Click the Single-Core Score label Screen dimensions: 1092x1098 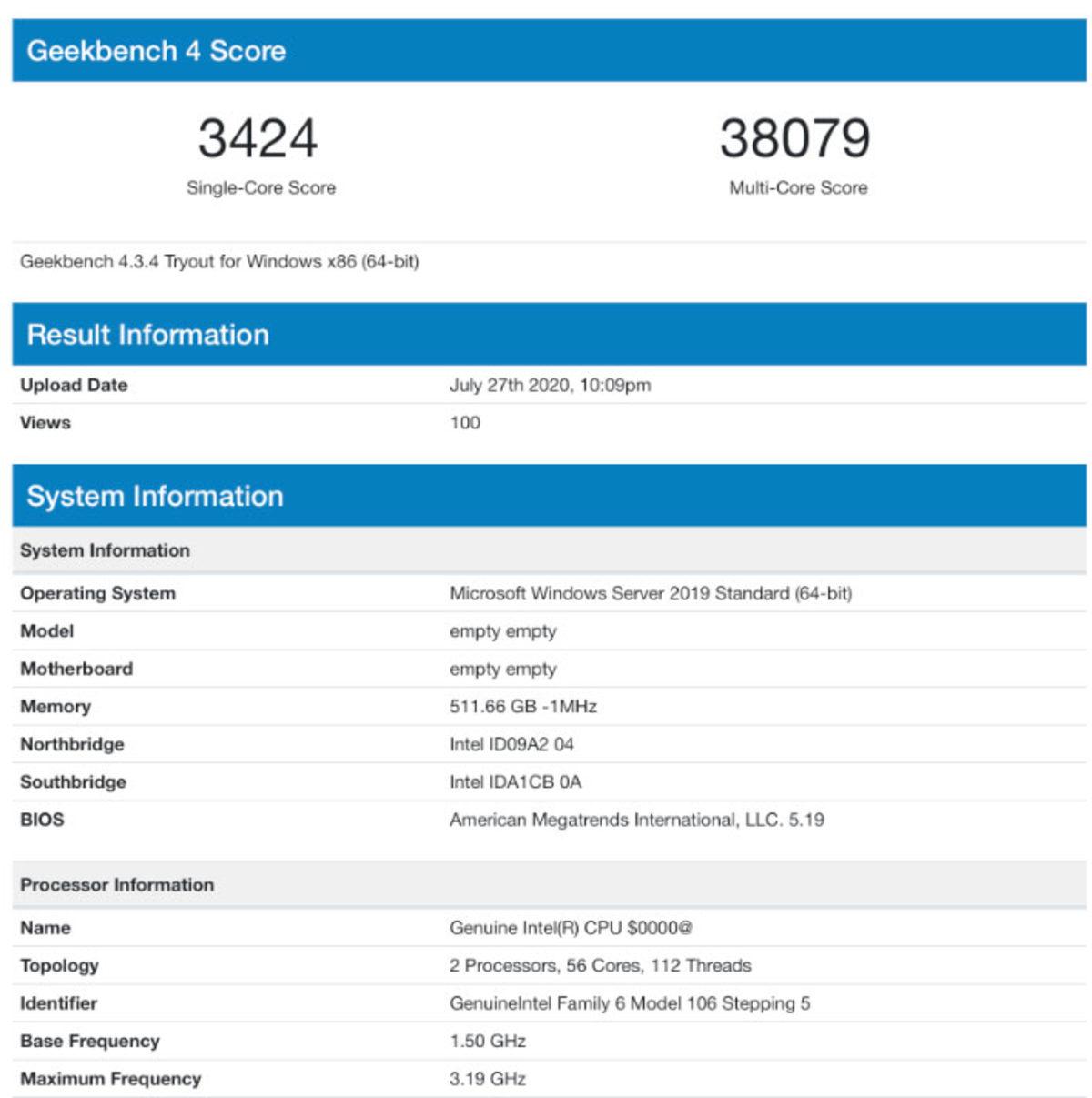point(260,189)
